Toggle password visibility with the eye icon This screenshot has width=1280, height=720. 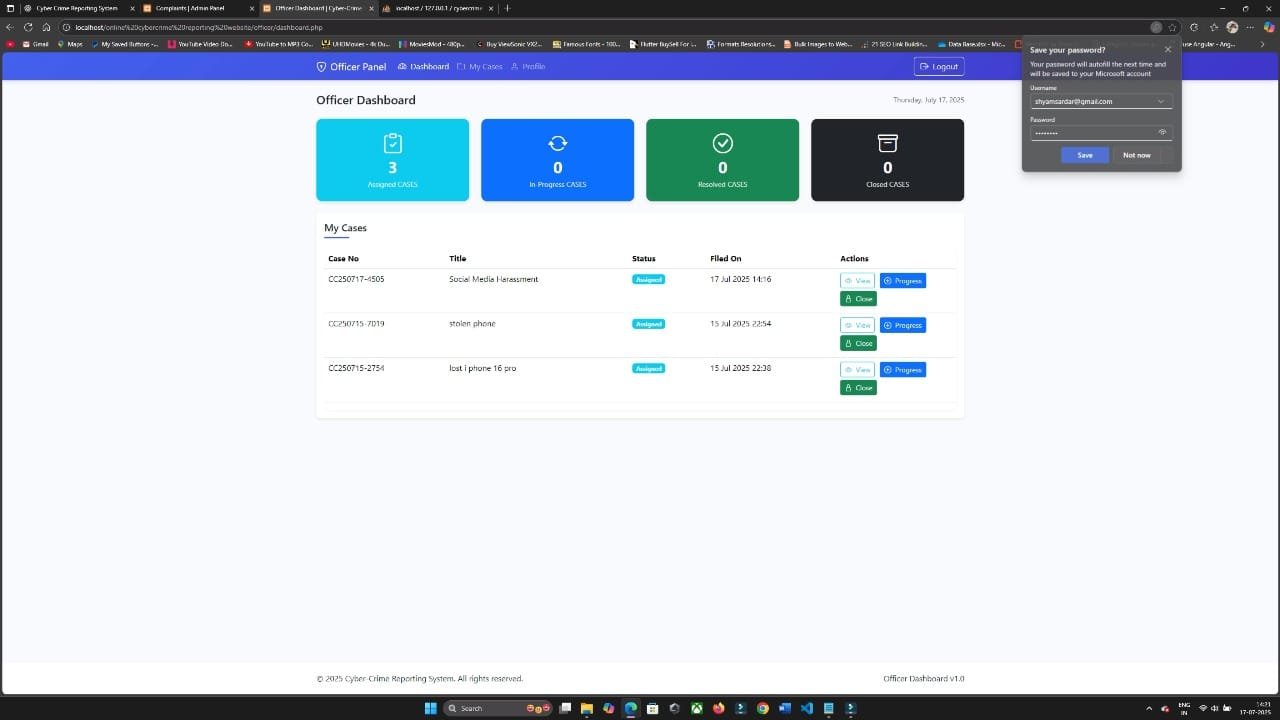point(1162,132)
